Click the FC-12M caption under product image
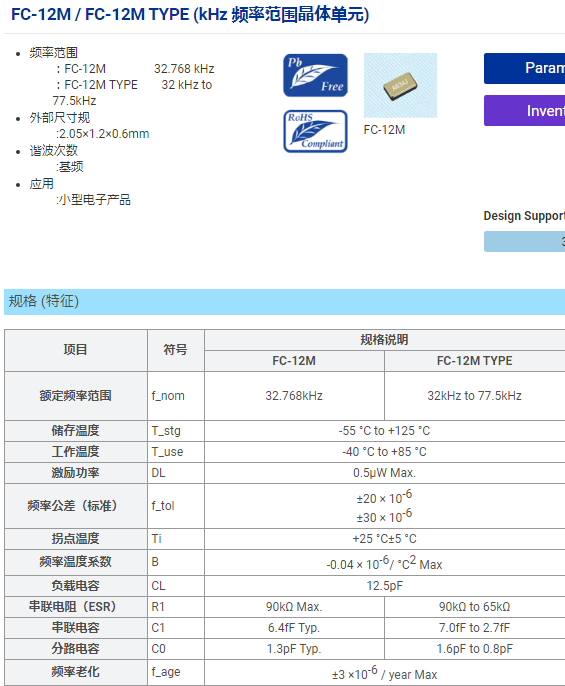The height and width of the screenshot is (686, 565). 384,130
